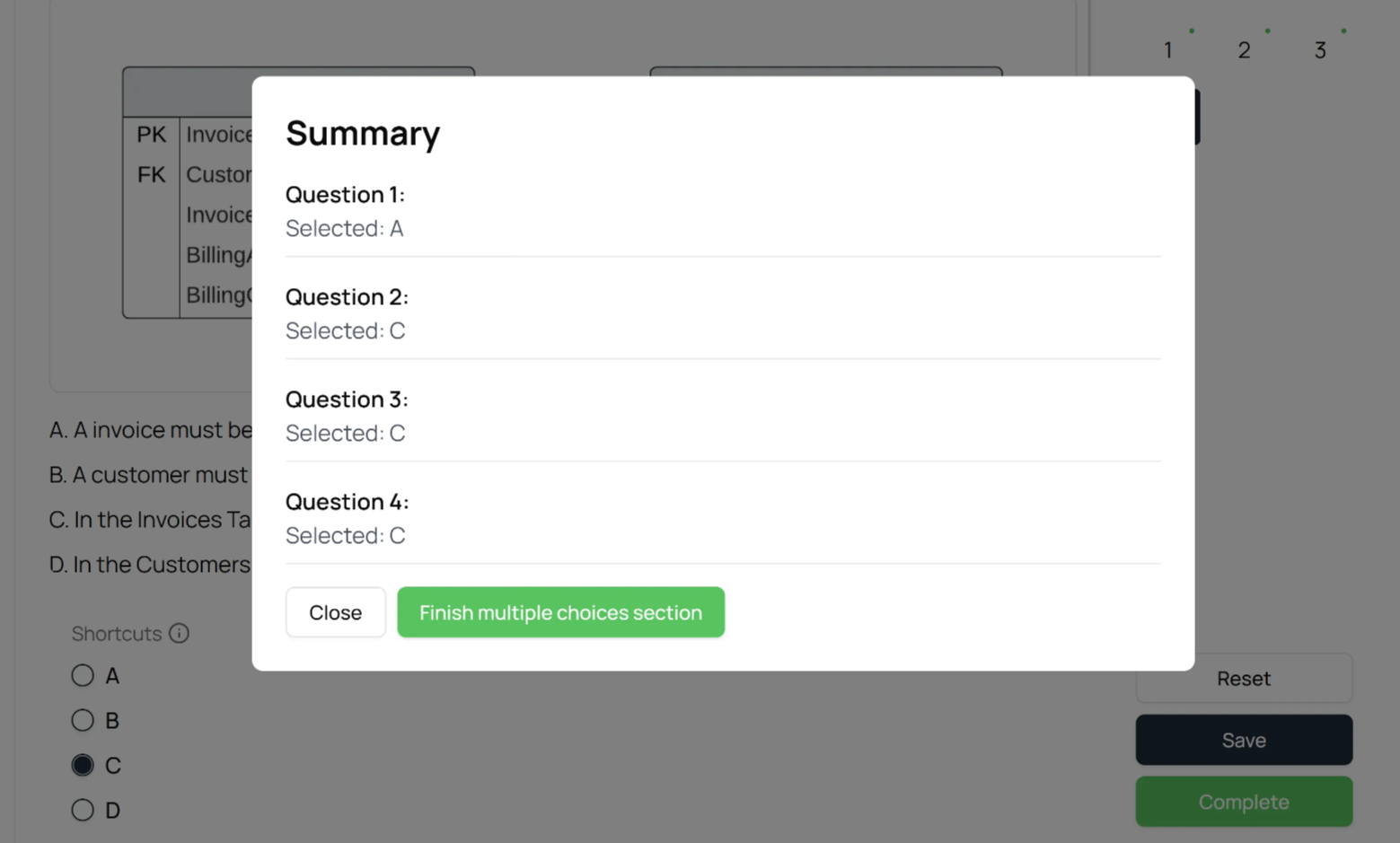
Task: Jump to question number 2
Action: (1244, 50)
